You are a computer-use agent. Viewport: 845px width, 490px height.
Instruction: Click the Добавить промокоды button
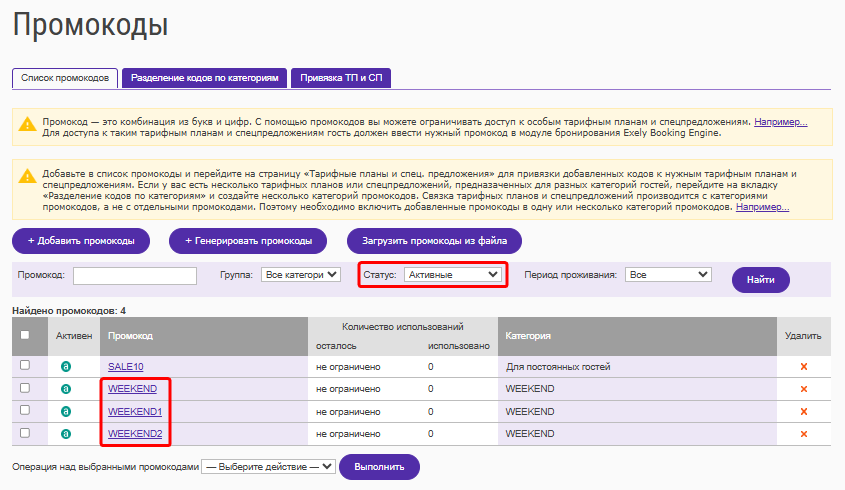(81, 241)
